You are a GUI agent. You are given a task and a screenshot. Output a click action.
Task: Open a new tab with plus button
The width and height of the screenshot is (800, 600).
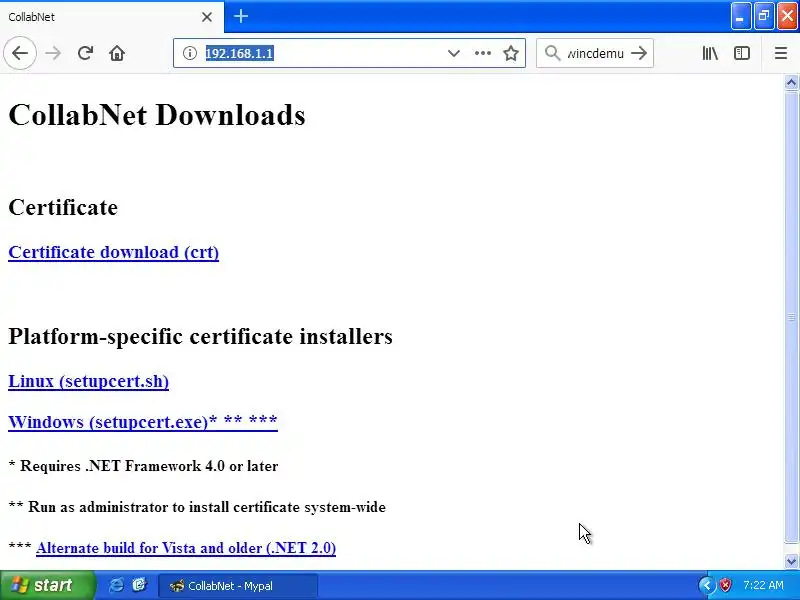click(x=241, y=16)
